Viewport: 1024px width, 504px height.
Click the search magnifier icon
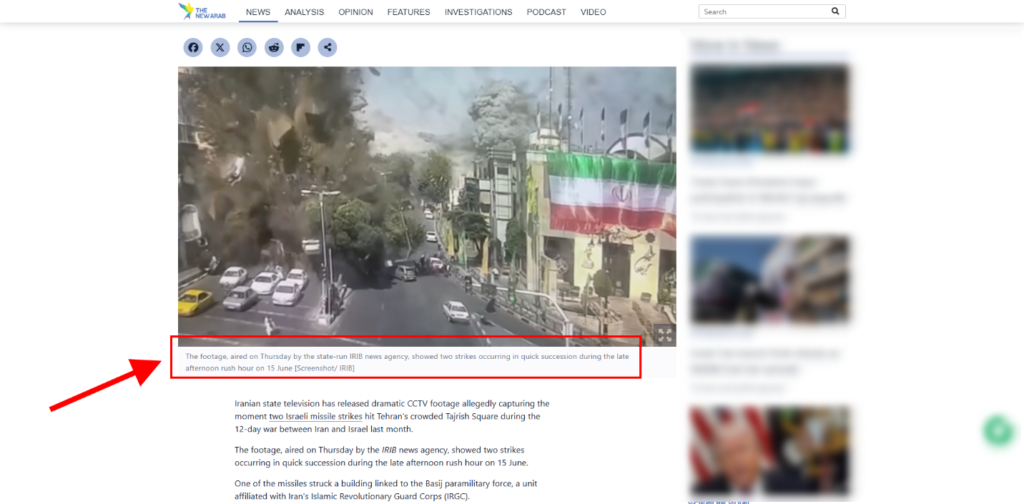pyautogui.click(x=835, y=12)
